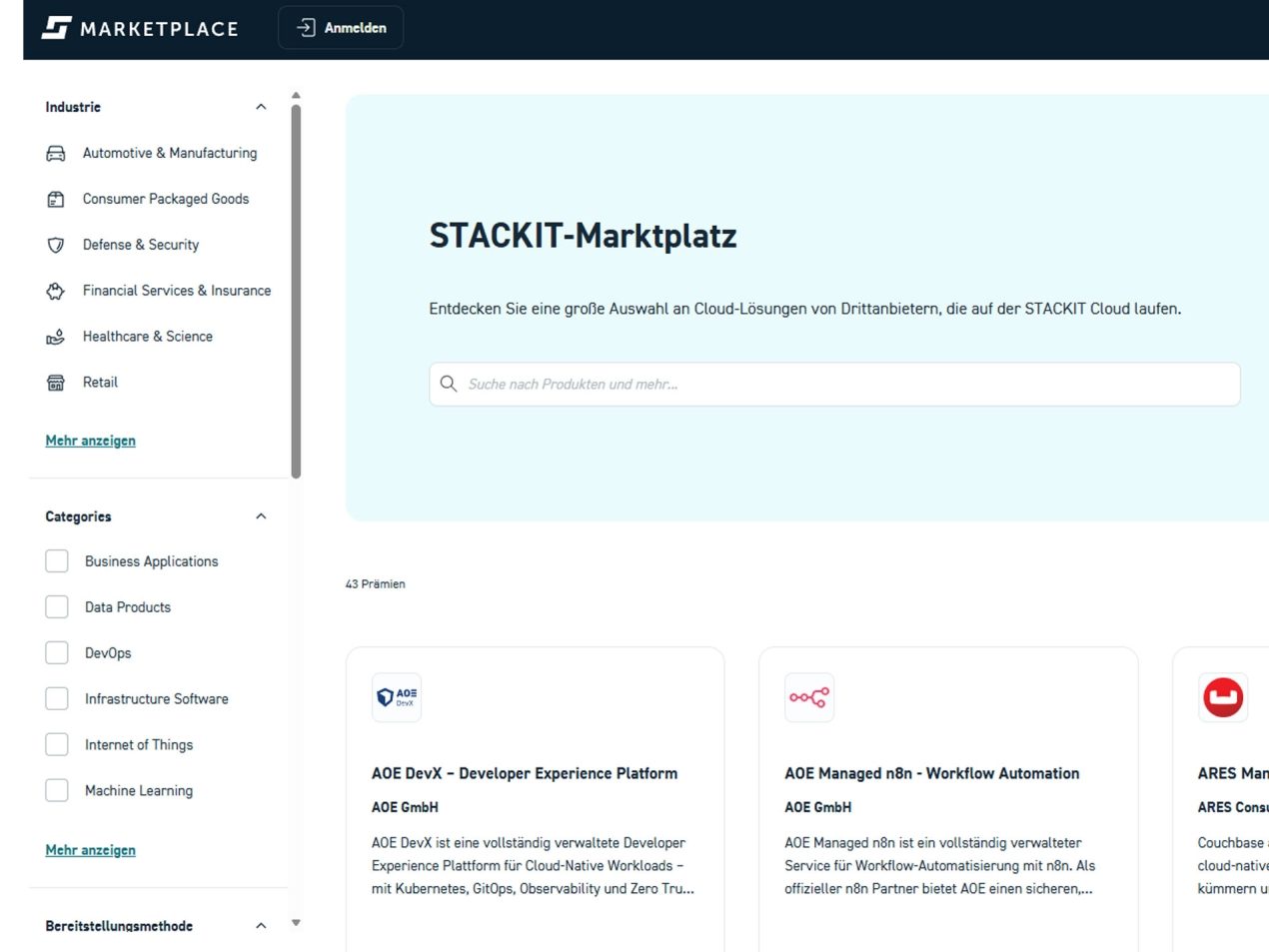Click the AOE GmbH product logo

click(x=398, y=697)
